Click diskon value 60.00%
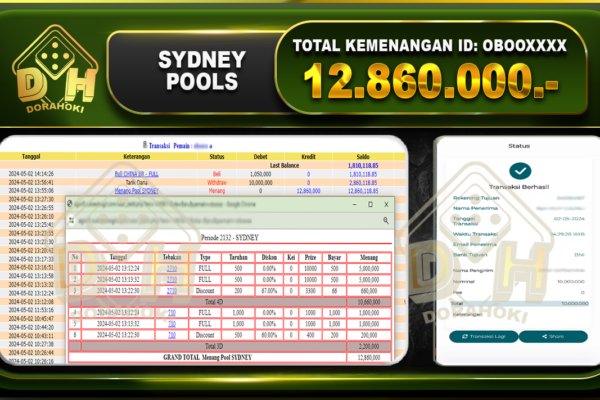This screenshot has height=400, width=600. coord(269,335)
